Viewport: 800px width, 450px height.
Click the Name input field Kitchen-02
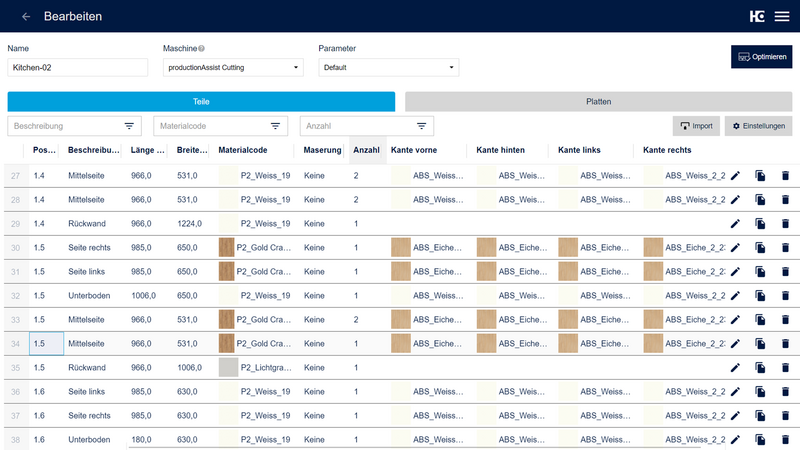(76, 68)
